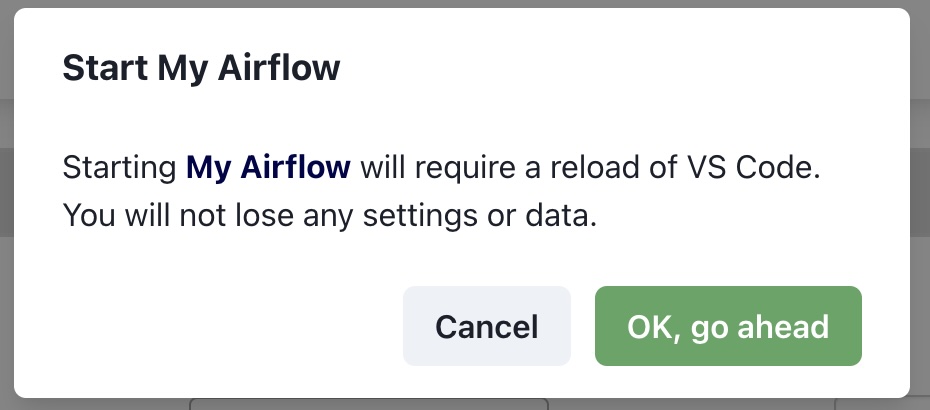Click the Cancel button

(x=486, y=326)
